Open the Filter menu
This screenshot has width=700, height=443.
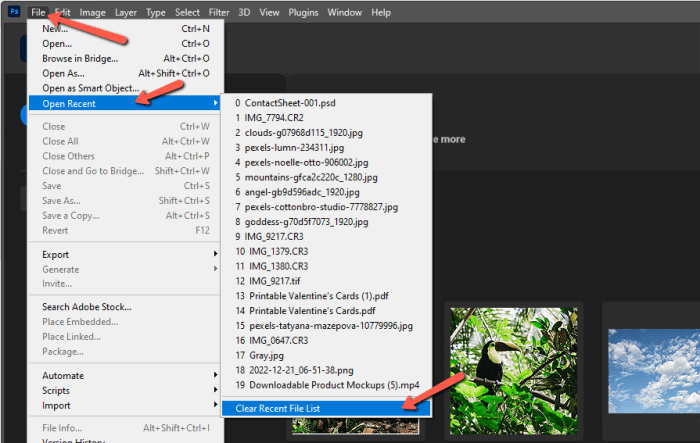pos(220,12)
